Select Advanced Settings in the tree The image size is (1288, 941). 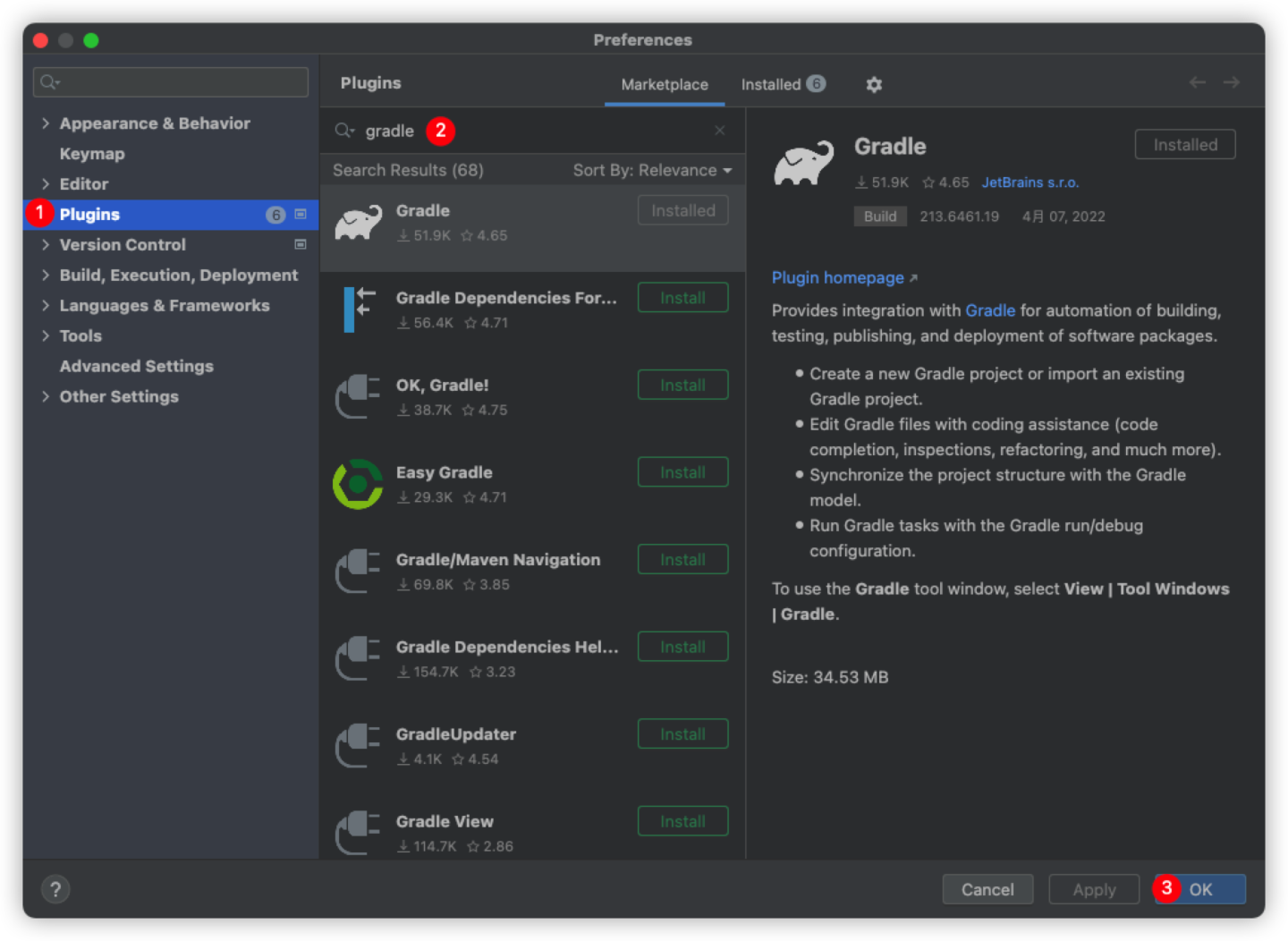(x=137, y=366)
